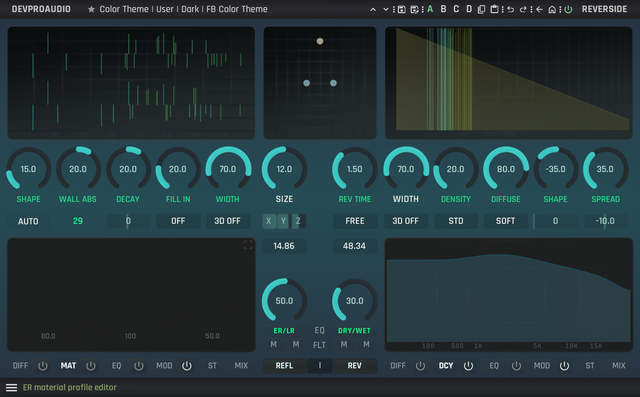Adjust the DRY/WET knob showing 30.0
This screenshot has height=397, width=640.
pyautogui.click(x=354, y=301)
